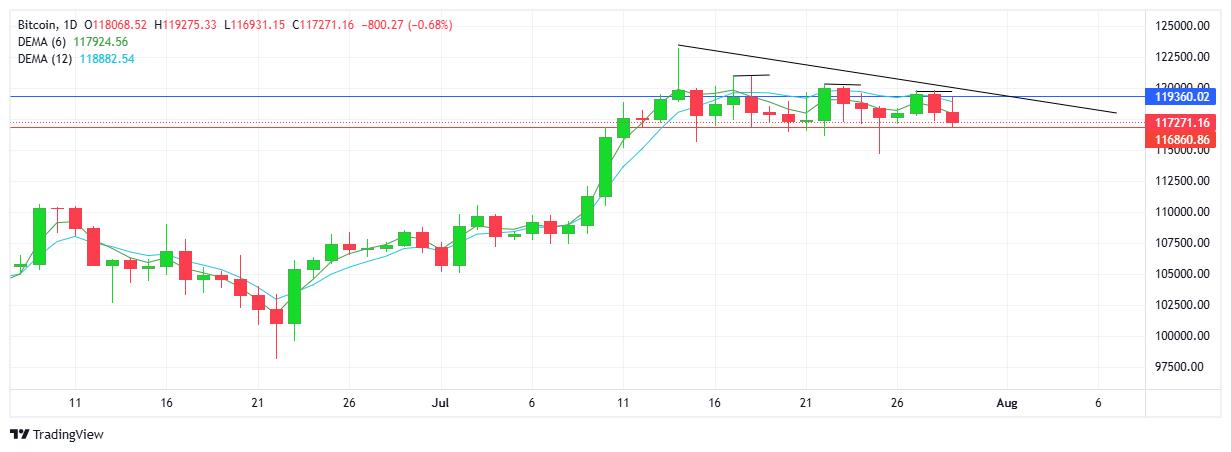The image size is (1231, 452).
Task: Click the 105000.00 price axis label
Action: [1183, 274]
